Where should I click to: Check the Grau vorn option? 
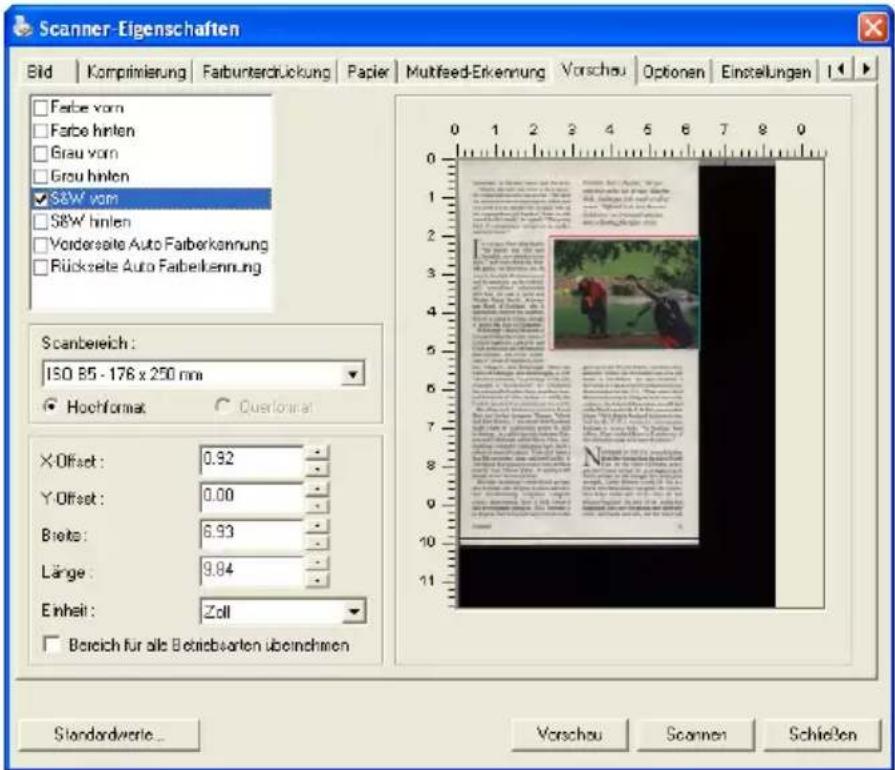pos(41,154)
